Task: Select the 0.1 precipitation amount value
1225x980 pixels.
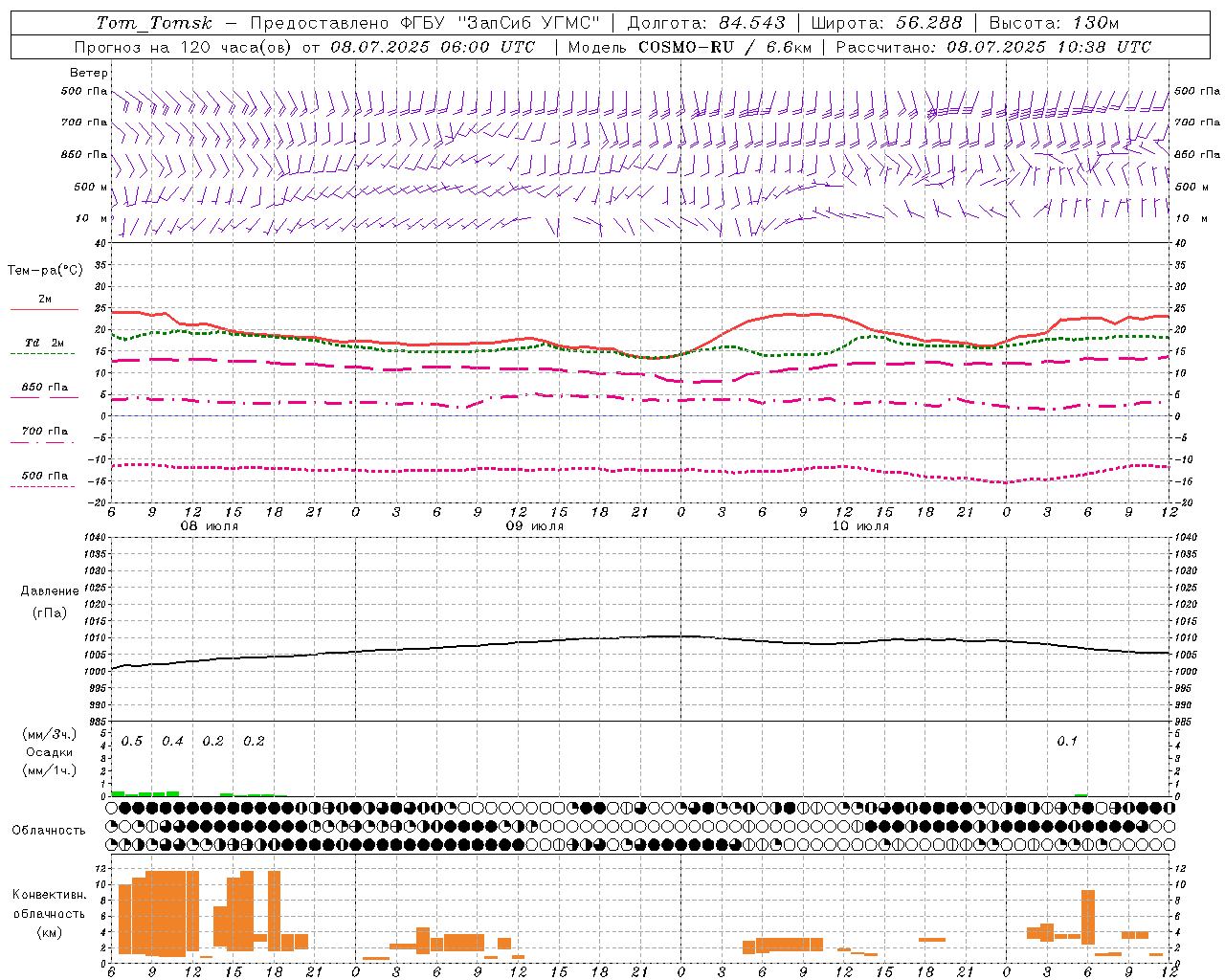Action: [1067, 741]
